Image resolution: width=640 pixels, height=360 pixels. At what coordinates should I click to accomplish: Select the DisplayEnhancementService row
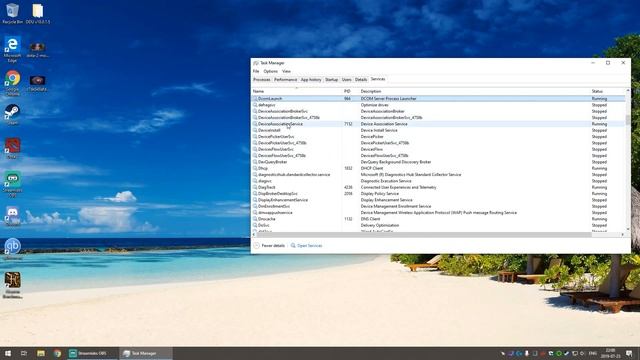[438, 200]
